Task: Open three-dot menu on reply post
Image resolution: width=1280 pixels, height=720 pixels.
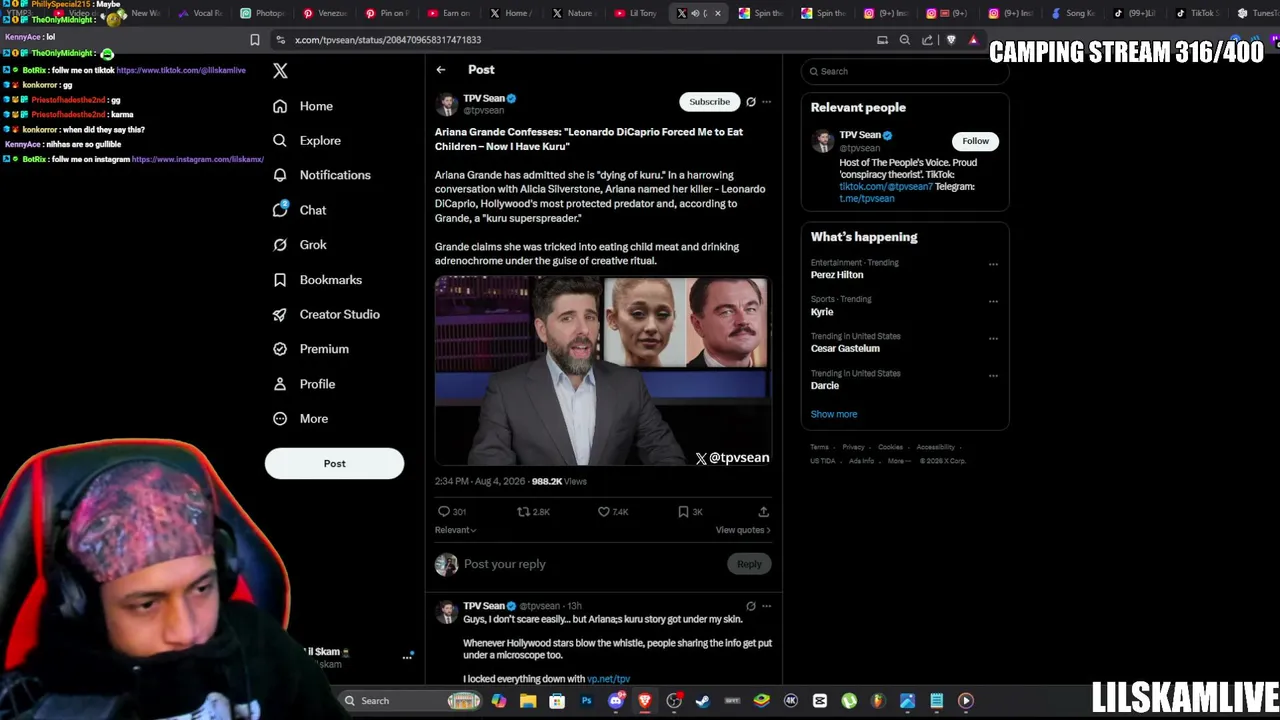Action: click(x=767, y=606)
